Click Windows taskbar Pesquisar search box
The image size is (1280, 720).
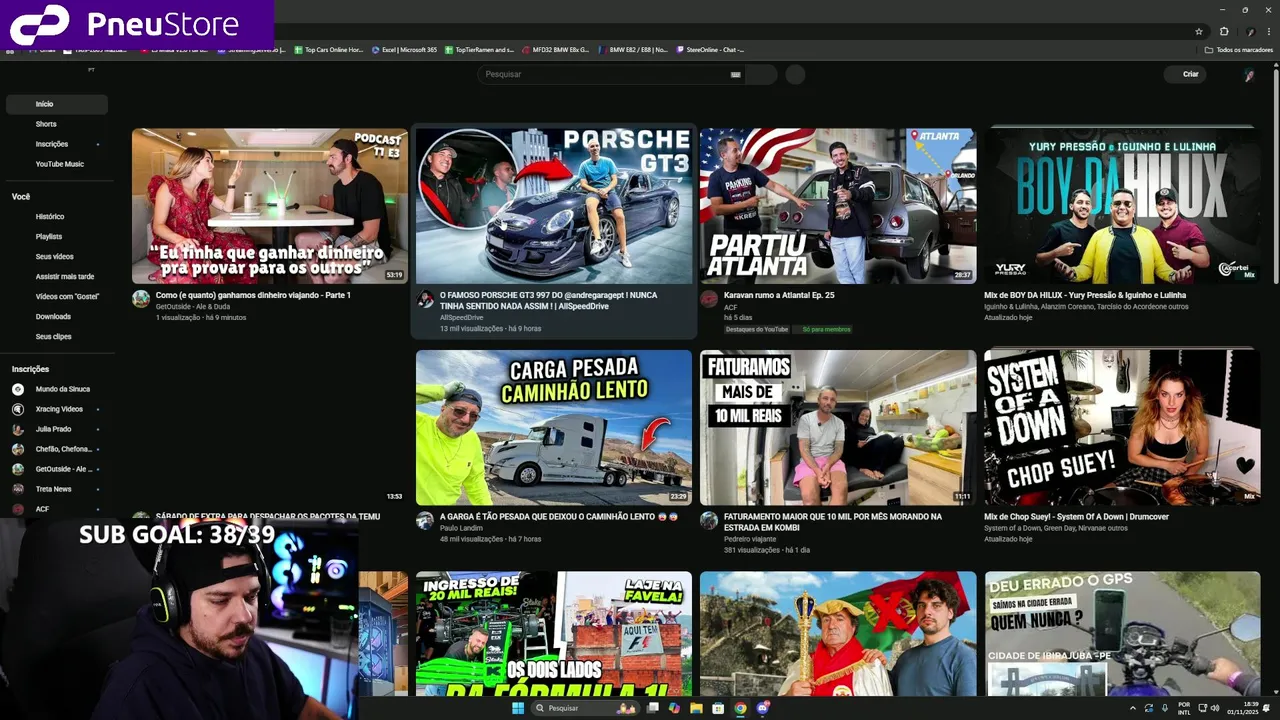586,708
